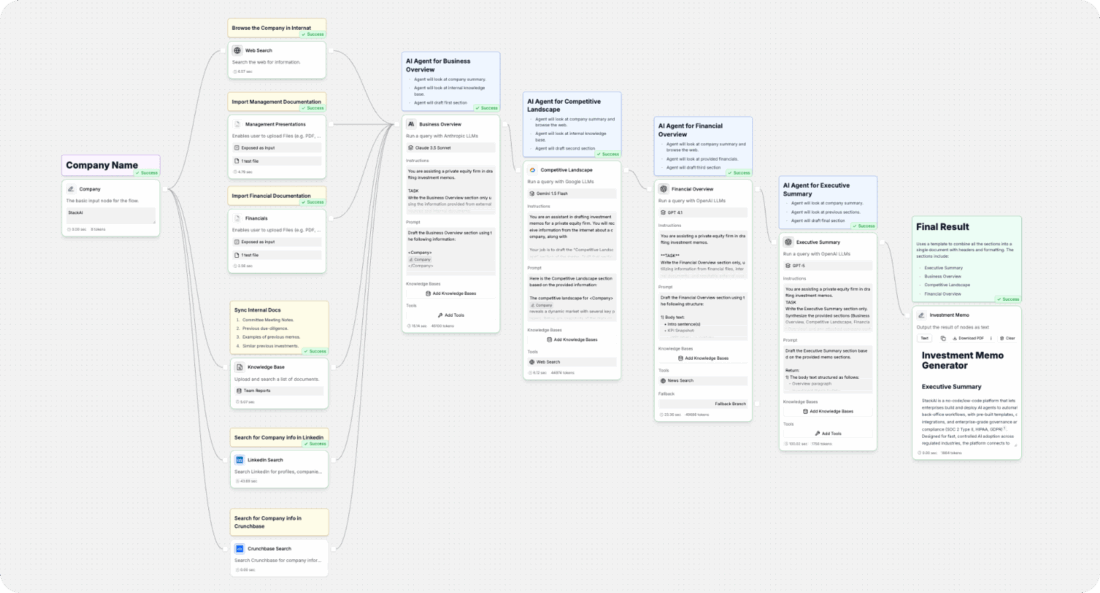Click the Instructions text box in Executive Summary node
Viewport: 1100px width, 593px height.
[x=828, y=308]
